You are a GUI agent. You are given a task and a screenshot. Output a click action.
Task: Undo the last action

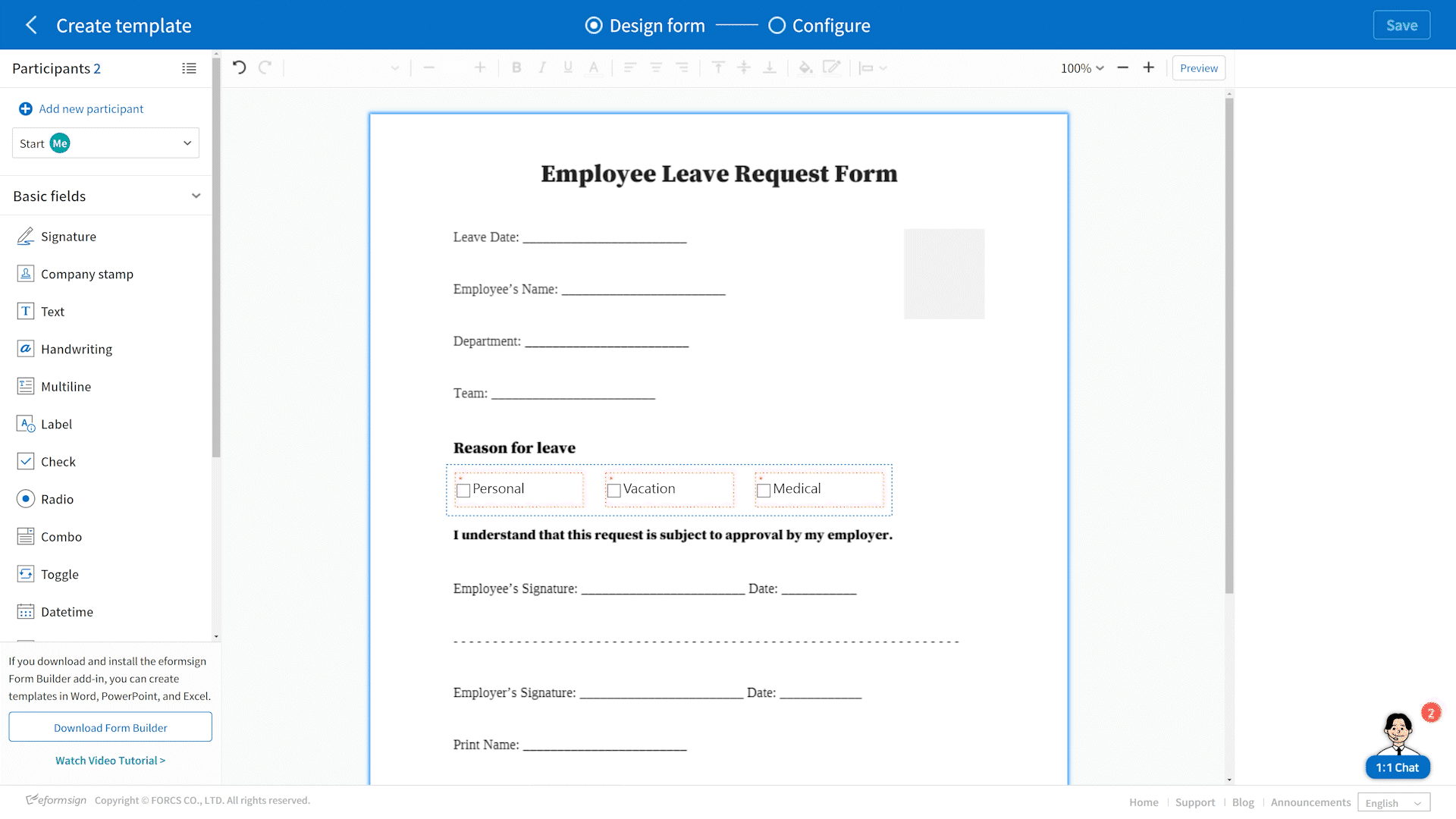point(239,67)
